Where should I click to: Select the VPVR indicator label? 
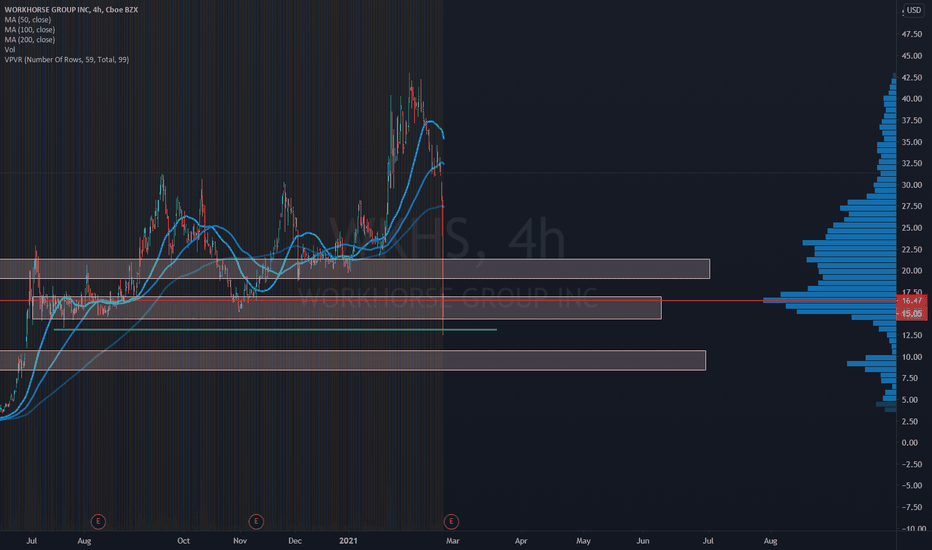coord(67,59)
